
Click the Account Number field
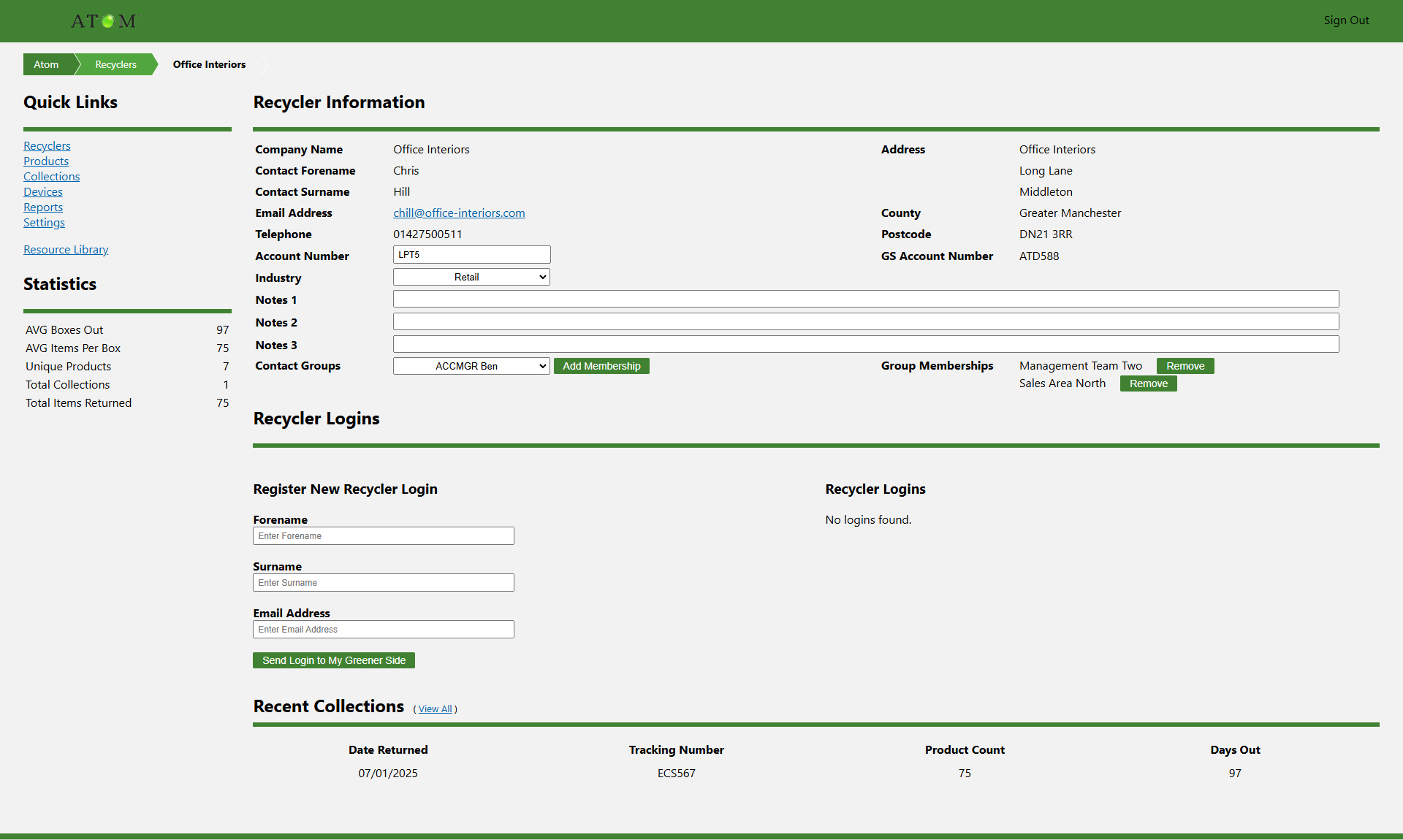point(471,255)
